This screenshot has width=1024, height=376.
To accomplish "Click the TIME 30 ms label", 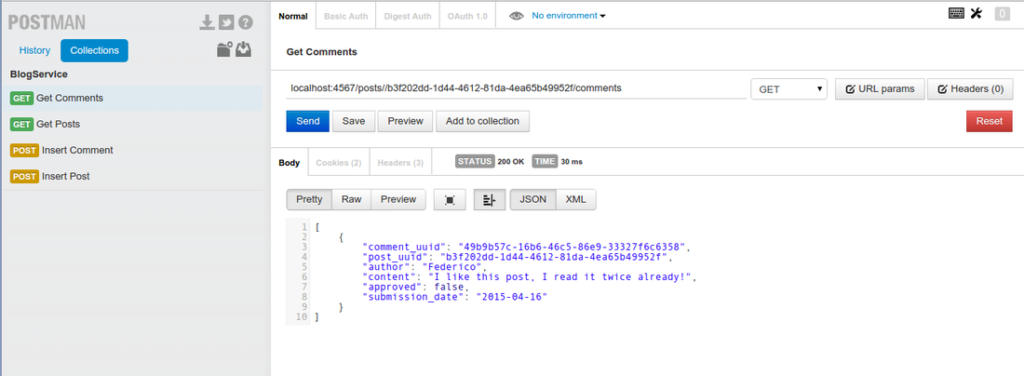I will coord(557,161).
